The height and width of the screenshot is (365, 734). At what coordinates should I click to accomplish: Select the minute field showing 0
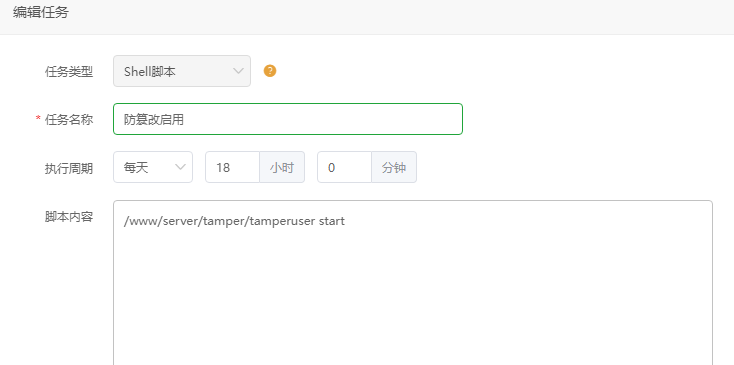tap(344, 167)
